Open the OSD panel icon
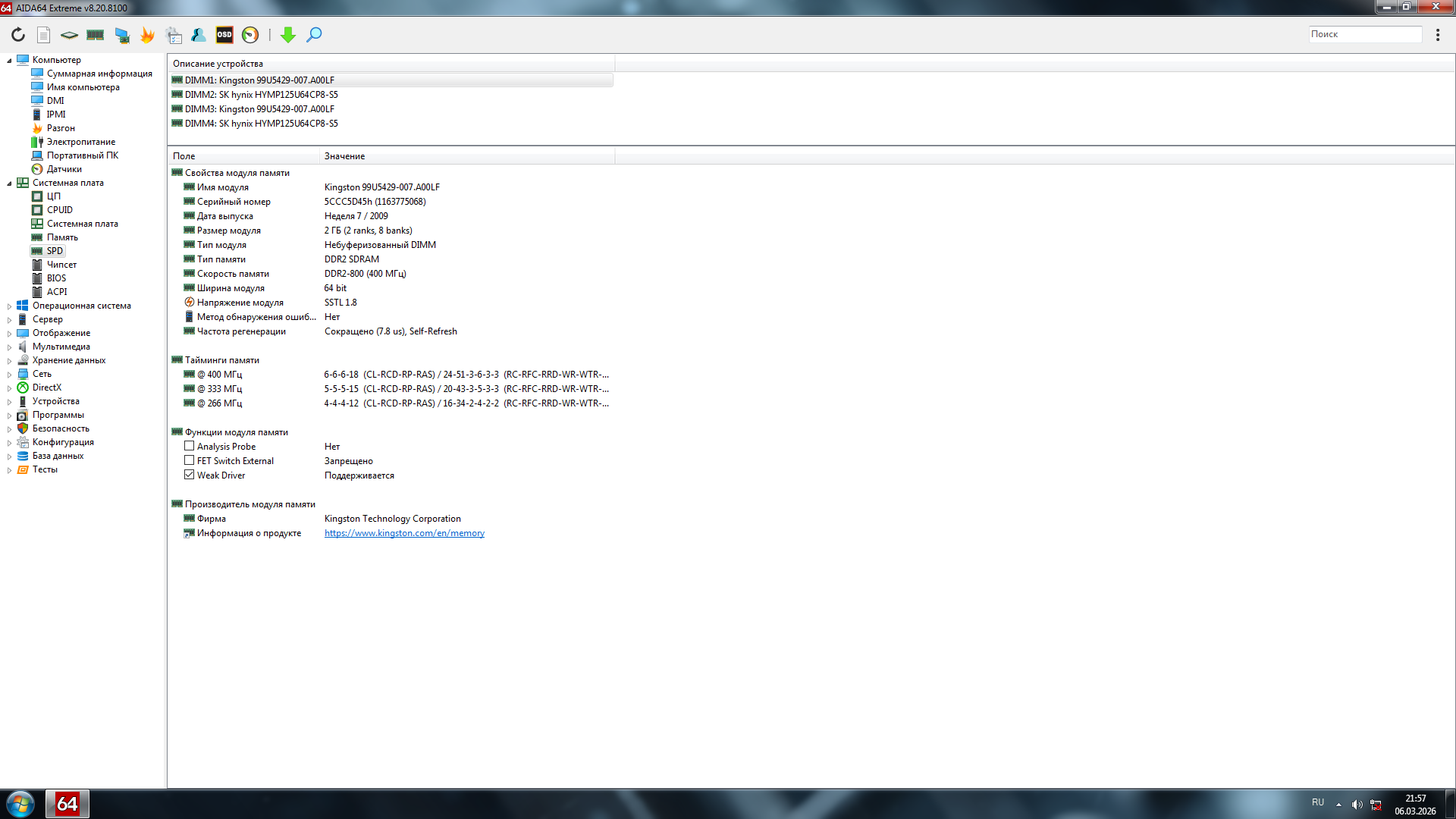This screenshot has width=1456, height=819. (224, 35)
